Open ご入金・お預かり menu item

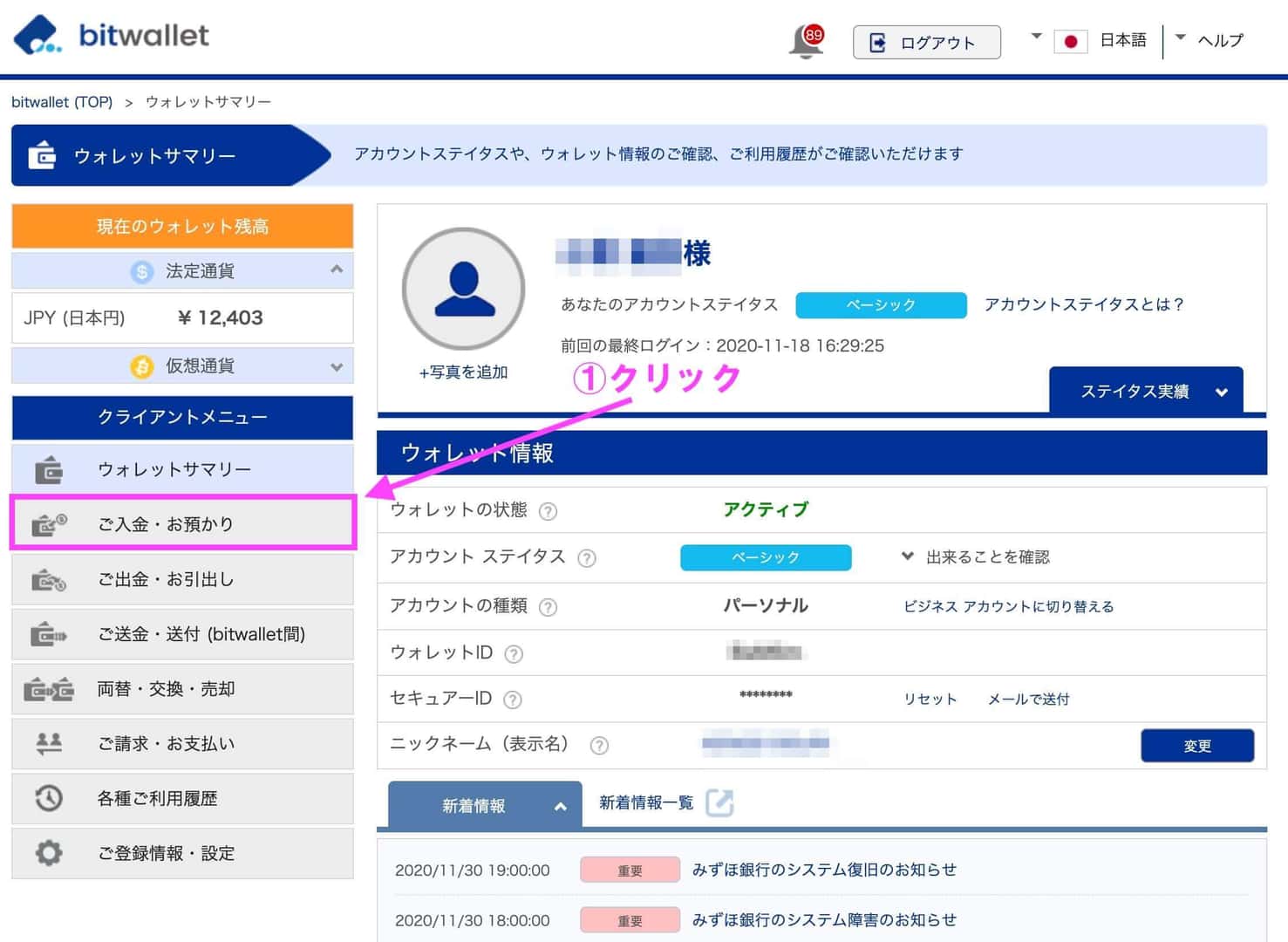pos(182,524)
